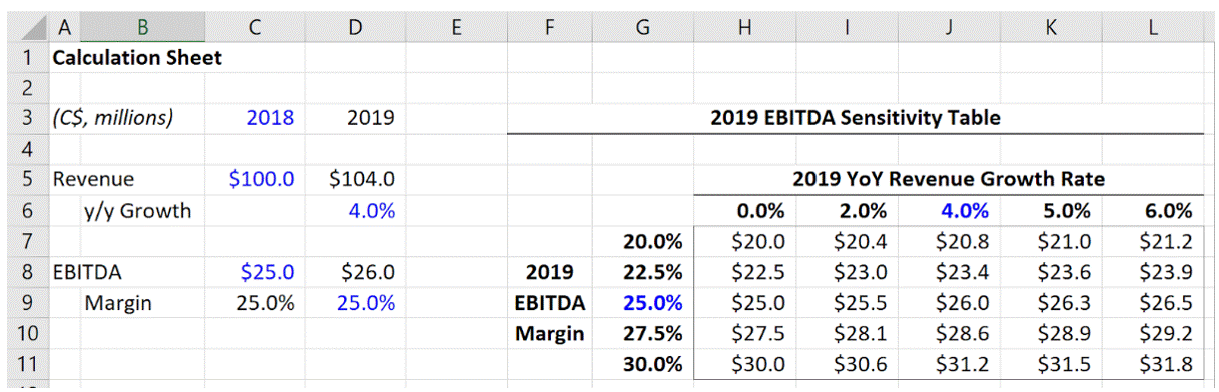Select row 9 header

(x=28, y=302)
